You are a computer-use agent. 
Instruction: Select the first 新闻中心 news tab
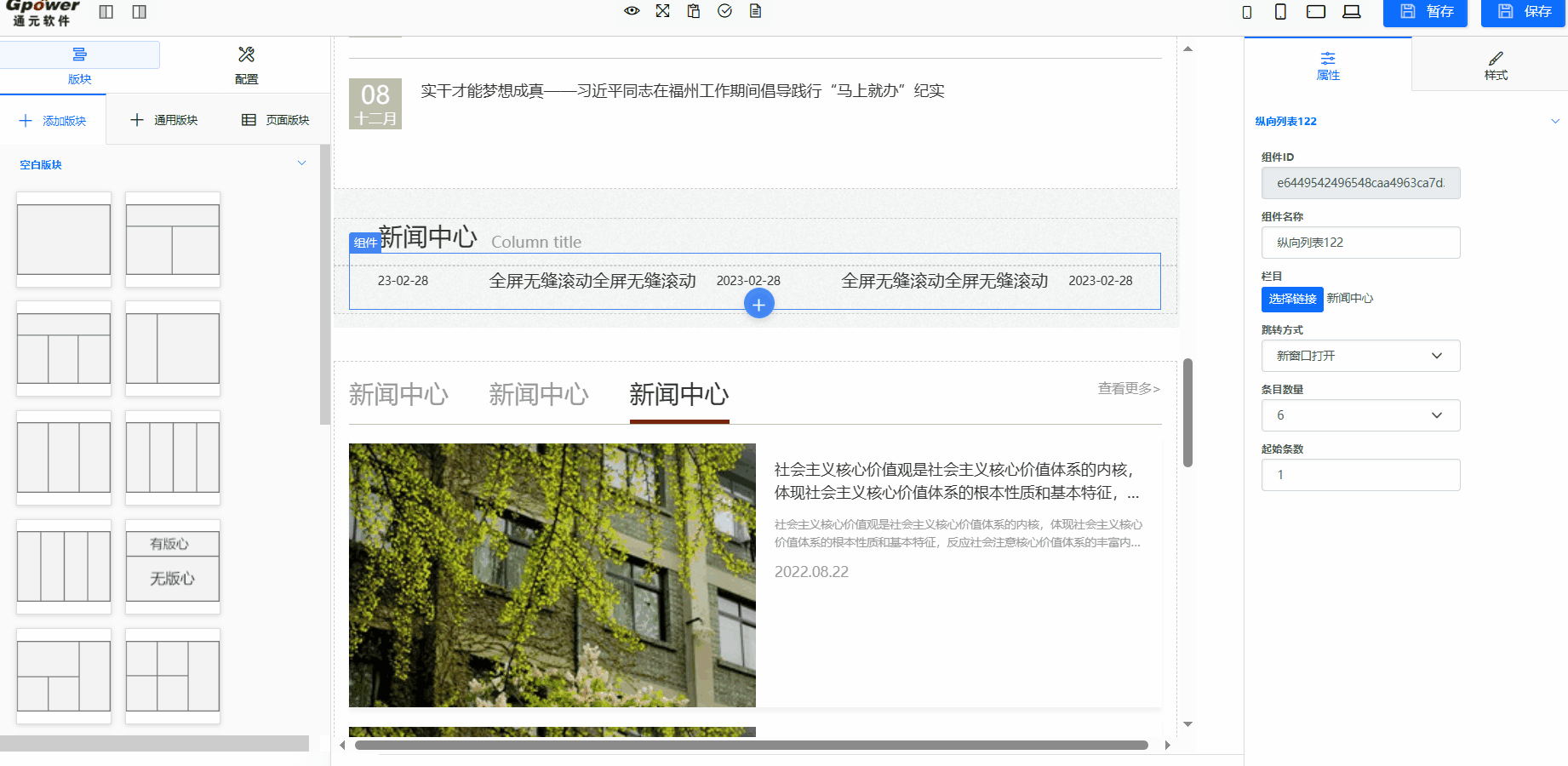point(398,394)
